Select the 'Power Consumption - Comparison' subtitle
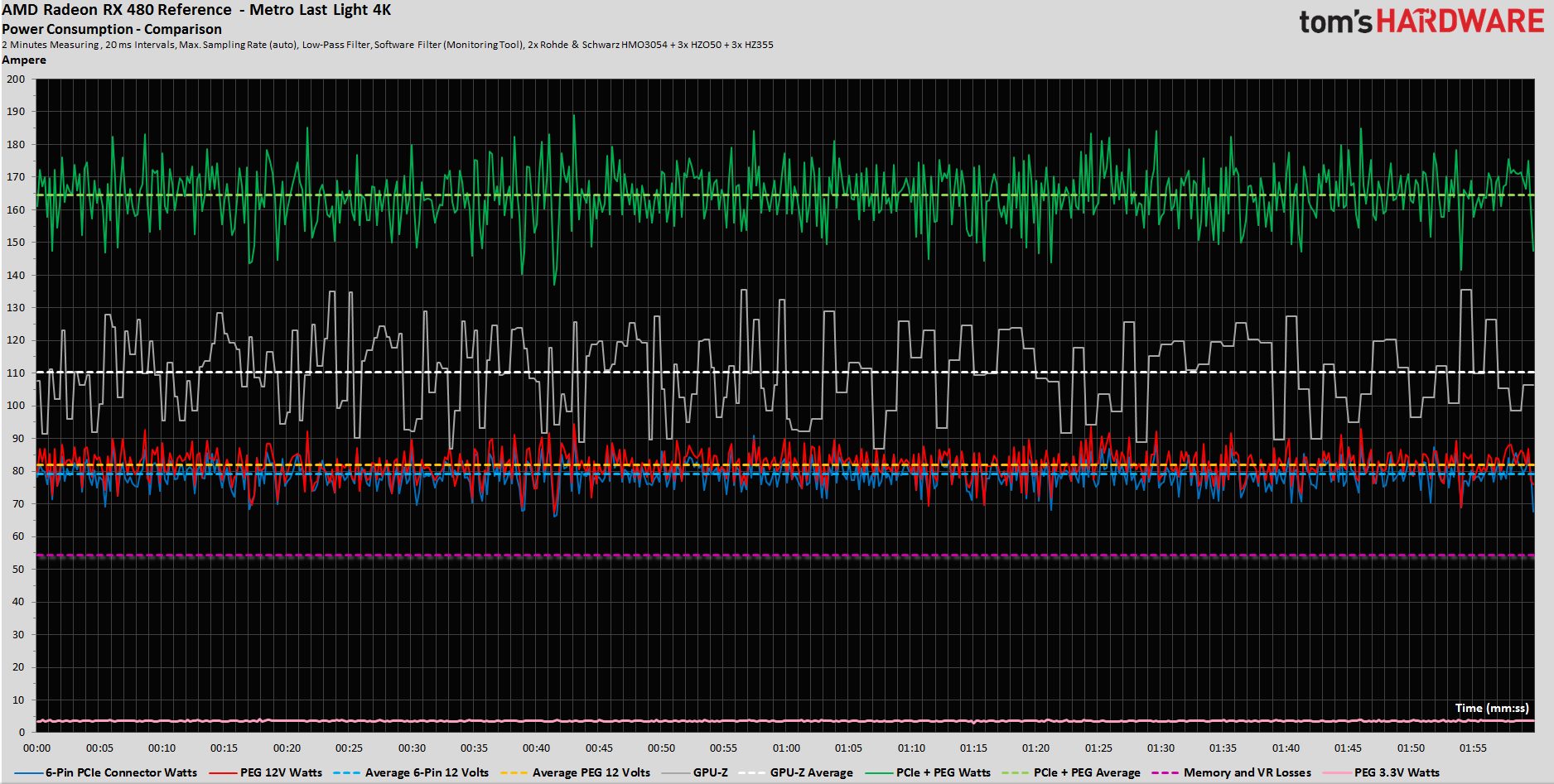 [112, 29]
